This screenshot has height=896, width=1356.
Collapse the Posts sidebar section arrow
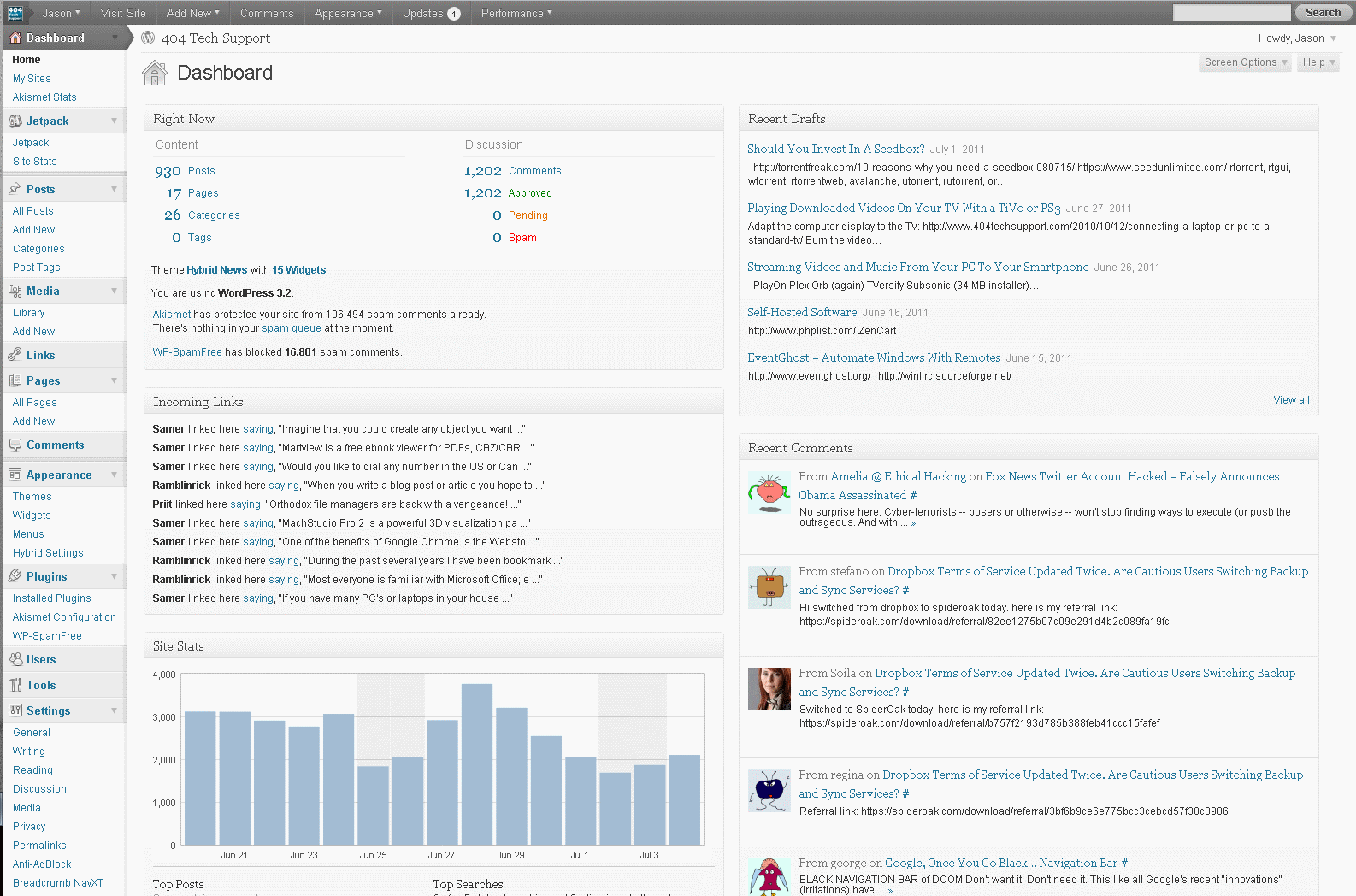[114, 189]
